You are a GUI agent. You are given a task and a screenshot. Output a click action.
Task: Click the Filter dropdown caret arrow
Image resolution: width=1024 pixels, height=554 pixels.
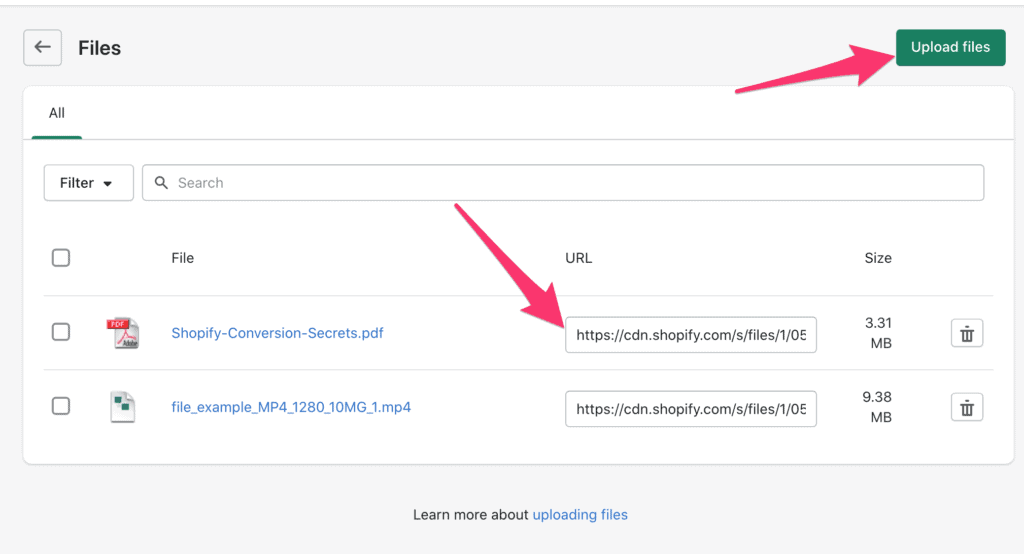coord(108,184)
